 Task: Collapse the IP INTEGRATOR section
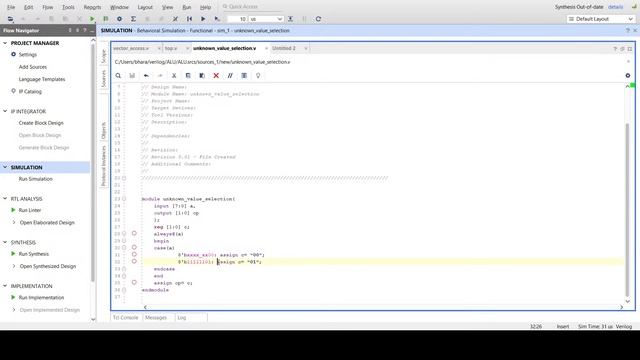5,111
